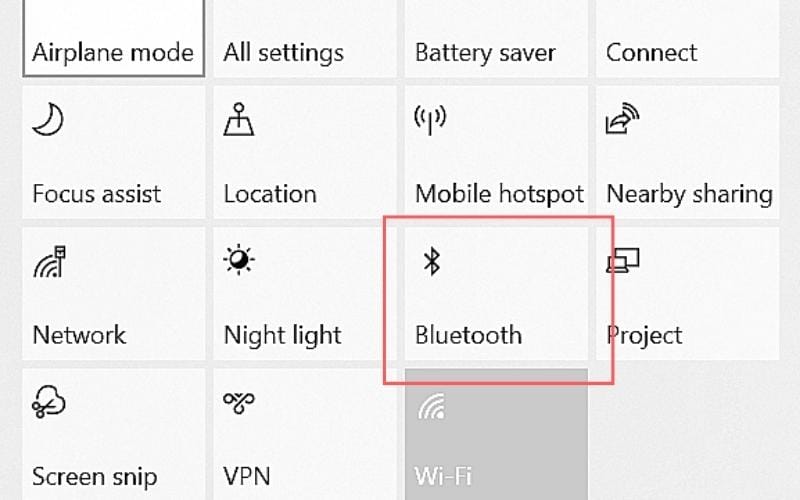Click the Mobile hotspot label
Screen dimensions: 800x500
tap(499, 194)
